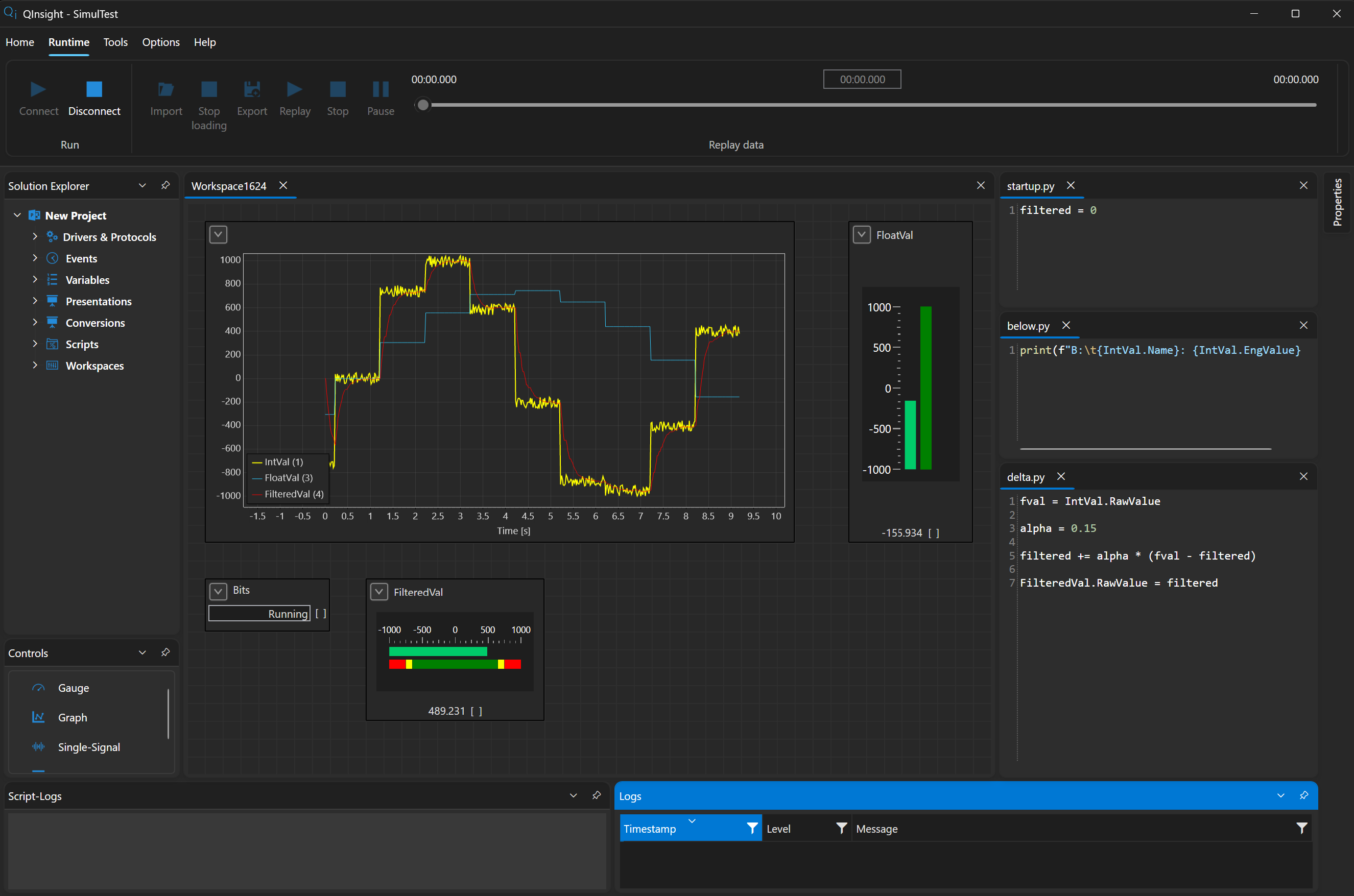Open the Runtime ribbon tab

click(x=68, y=42)
